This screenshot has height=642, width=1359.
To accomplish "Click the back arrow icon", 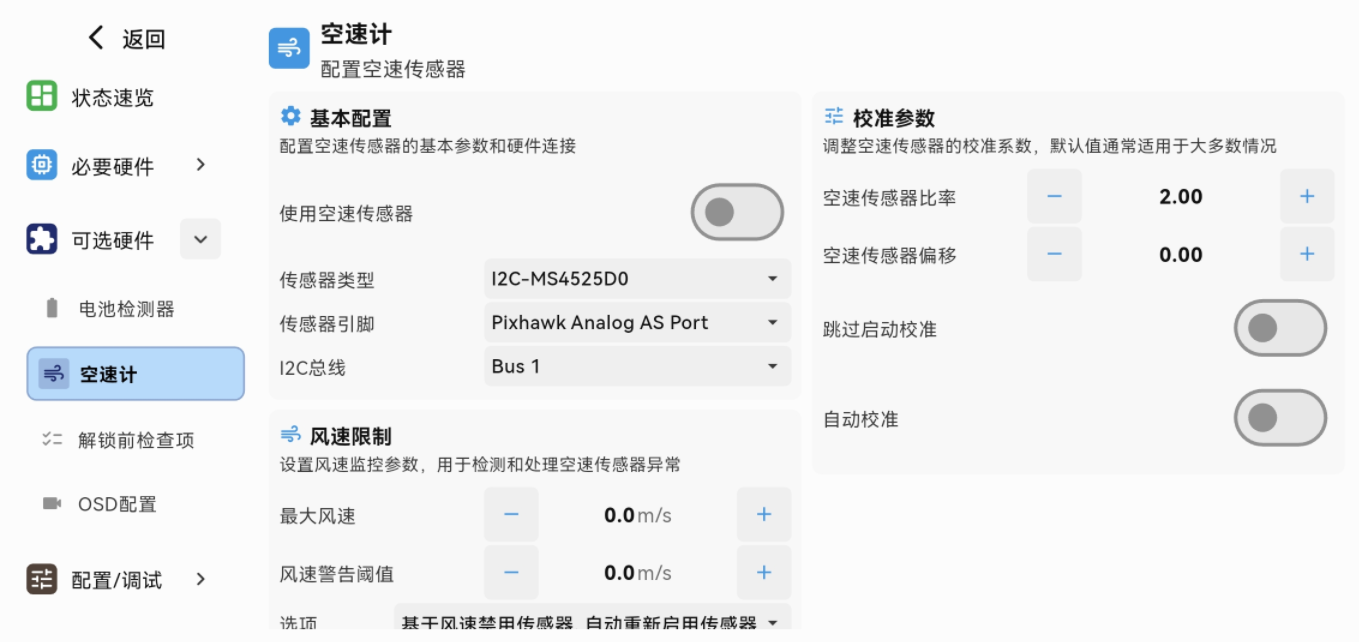I will click(96, 38).
